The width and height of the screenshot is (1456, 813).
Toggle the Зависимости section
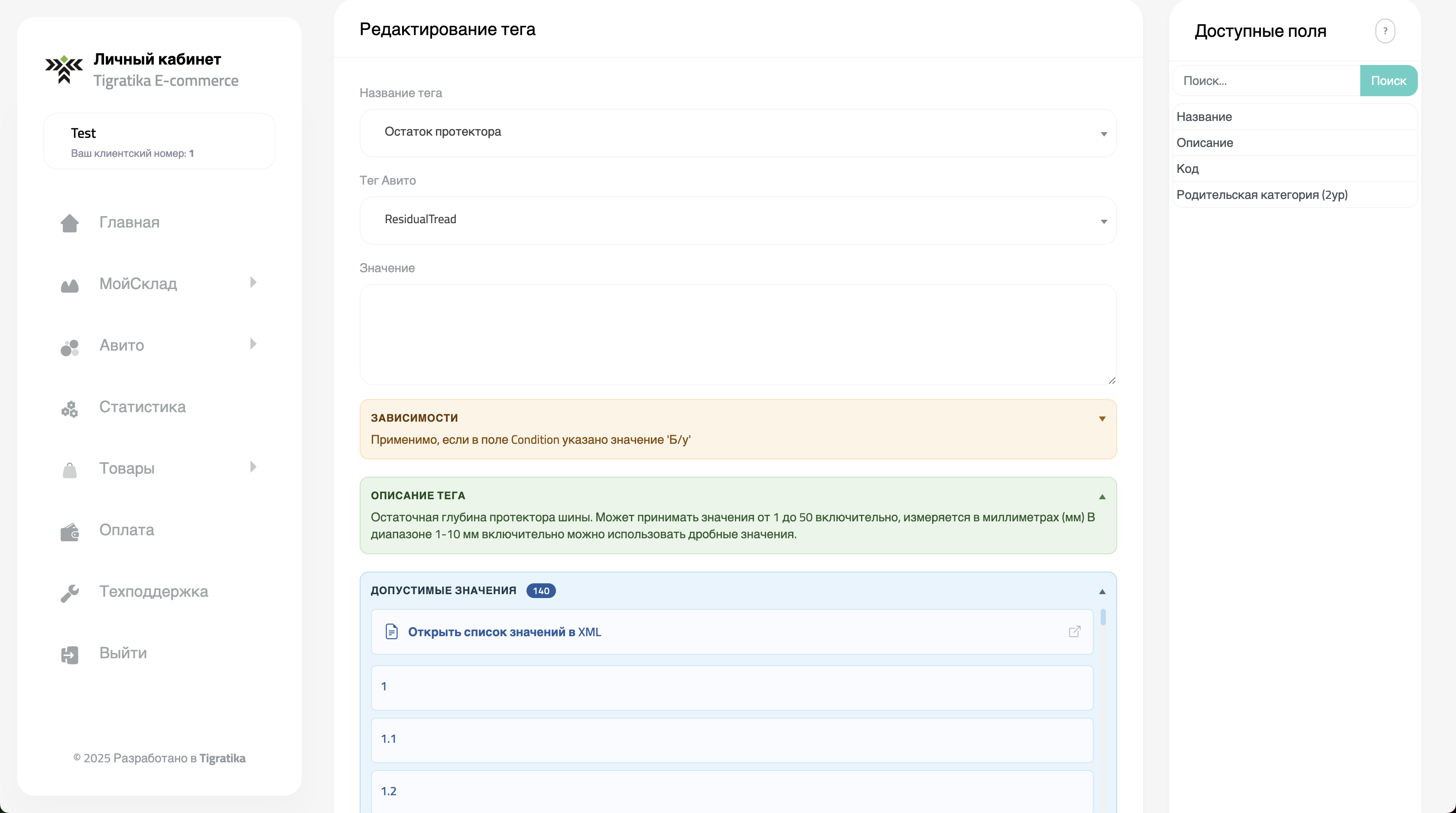(1102, 418)
